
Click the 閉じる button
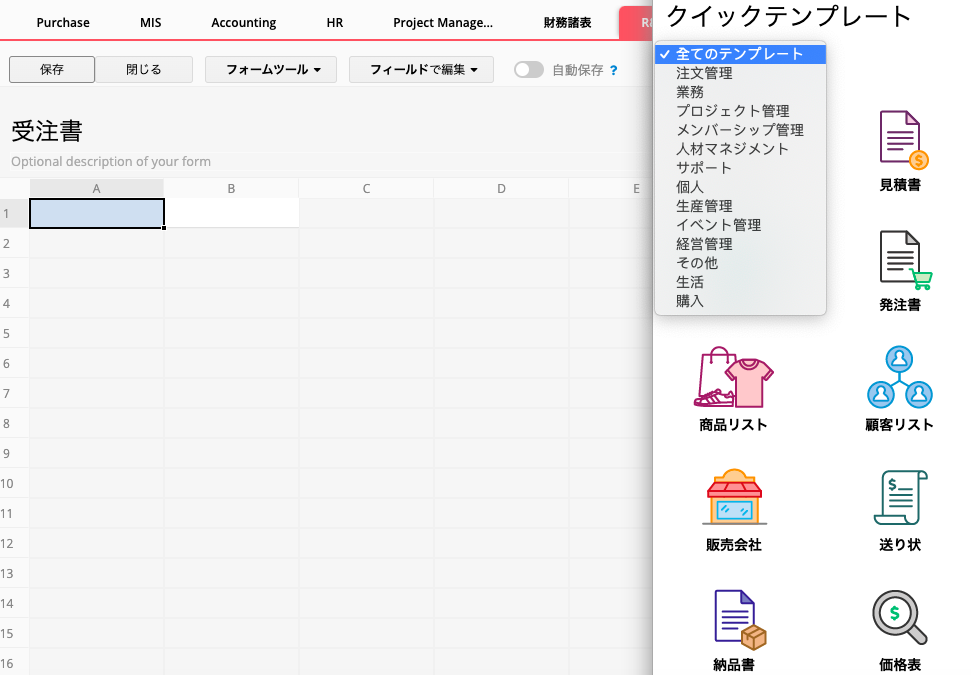tap(144, 70)
